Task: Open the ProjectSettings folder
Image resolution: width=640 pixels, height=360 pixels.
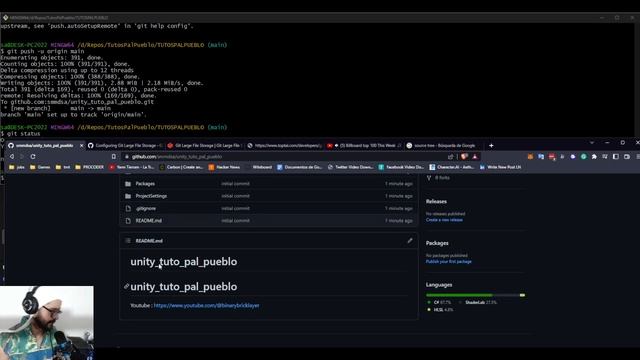Action: click(151, 196)
